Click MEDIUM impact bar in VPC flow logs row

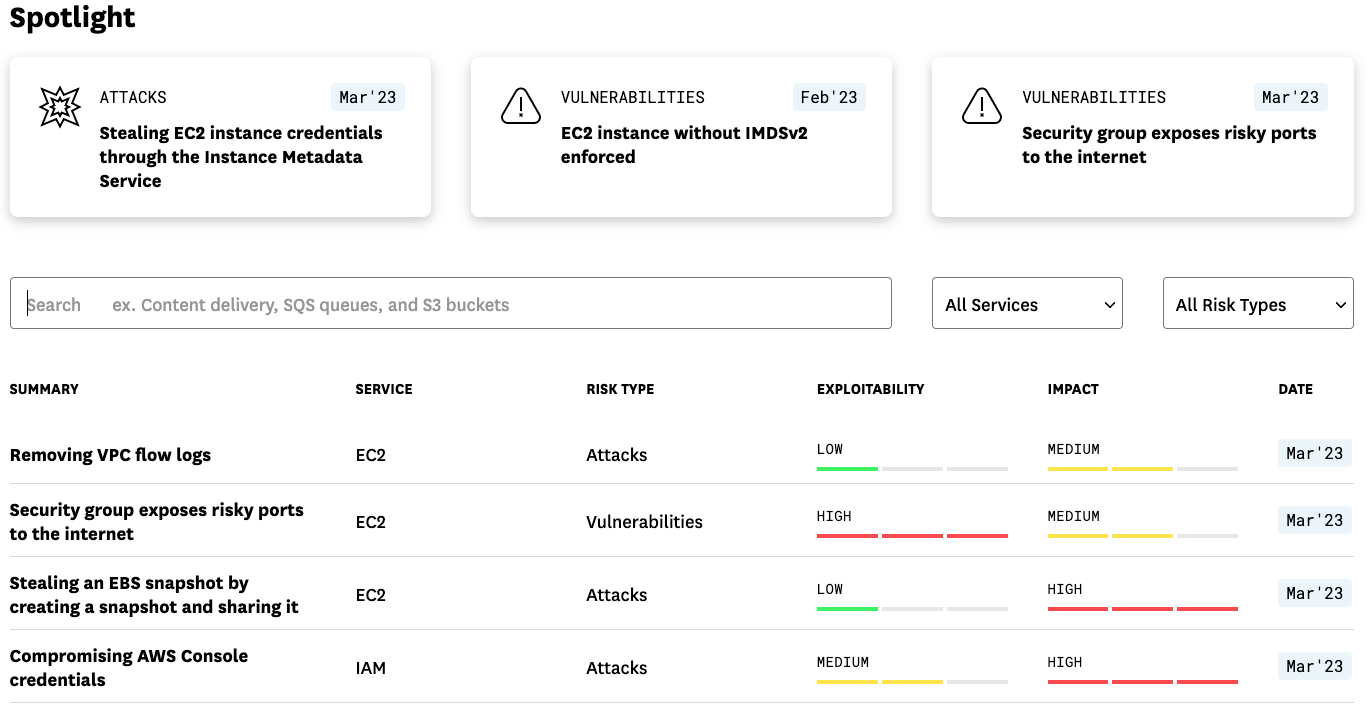(x=1143, y=468)
